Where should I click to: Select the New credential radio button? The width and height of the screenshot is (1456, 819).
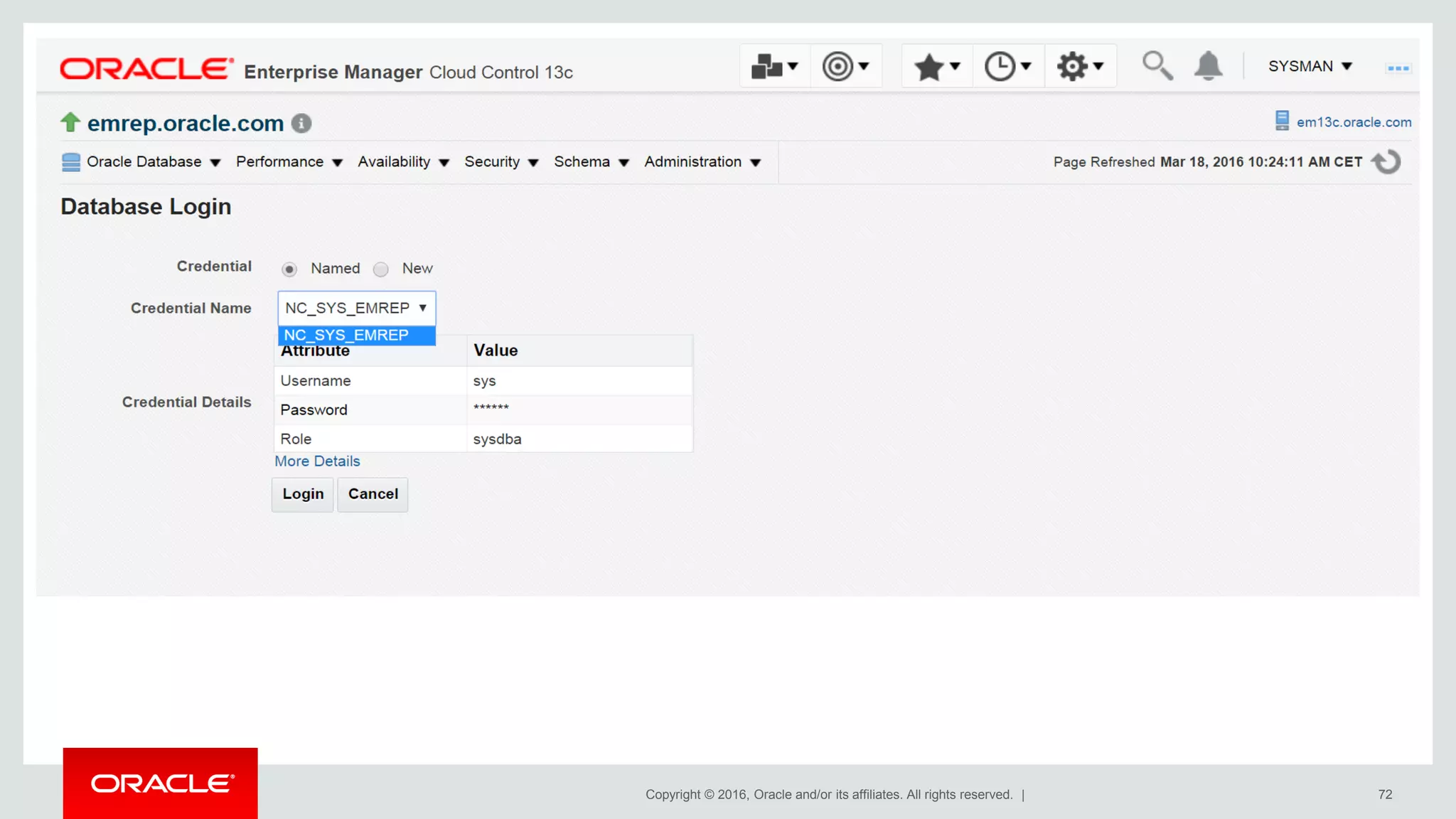pos(381,269)
